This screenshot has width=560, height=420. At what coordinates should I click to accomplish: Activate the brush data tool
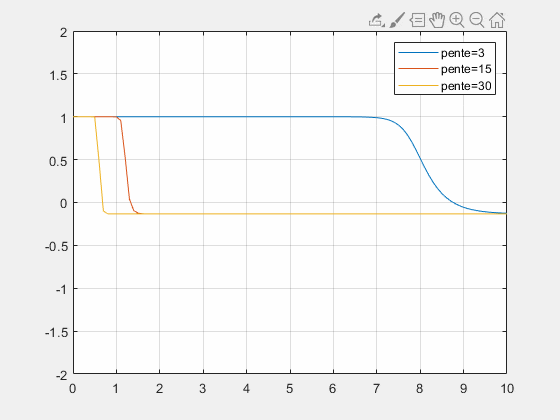pyautogui.click(x=397, y=20)
